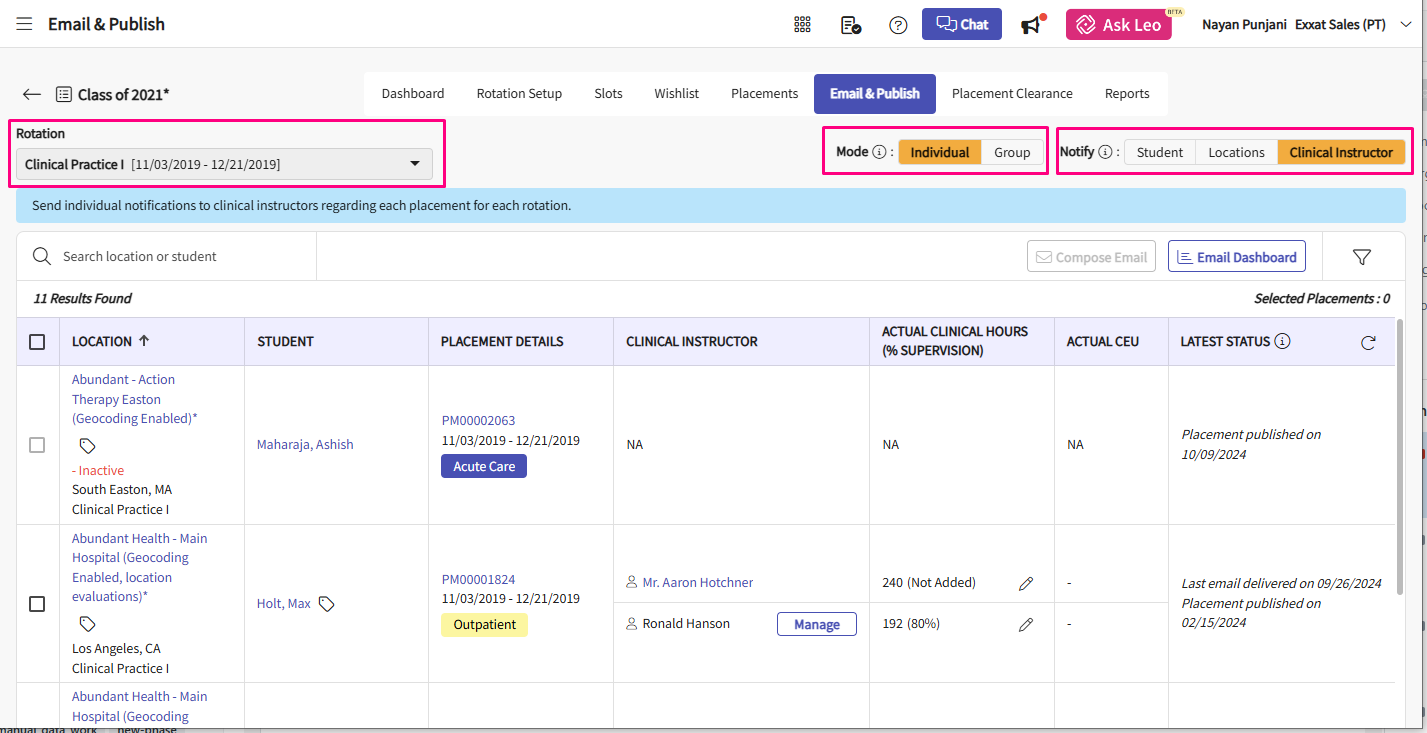The width and height of the screenshot is (1427, 733).
Task: Open the filter funnel icon
Action: (1361, 257)
